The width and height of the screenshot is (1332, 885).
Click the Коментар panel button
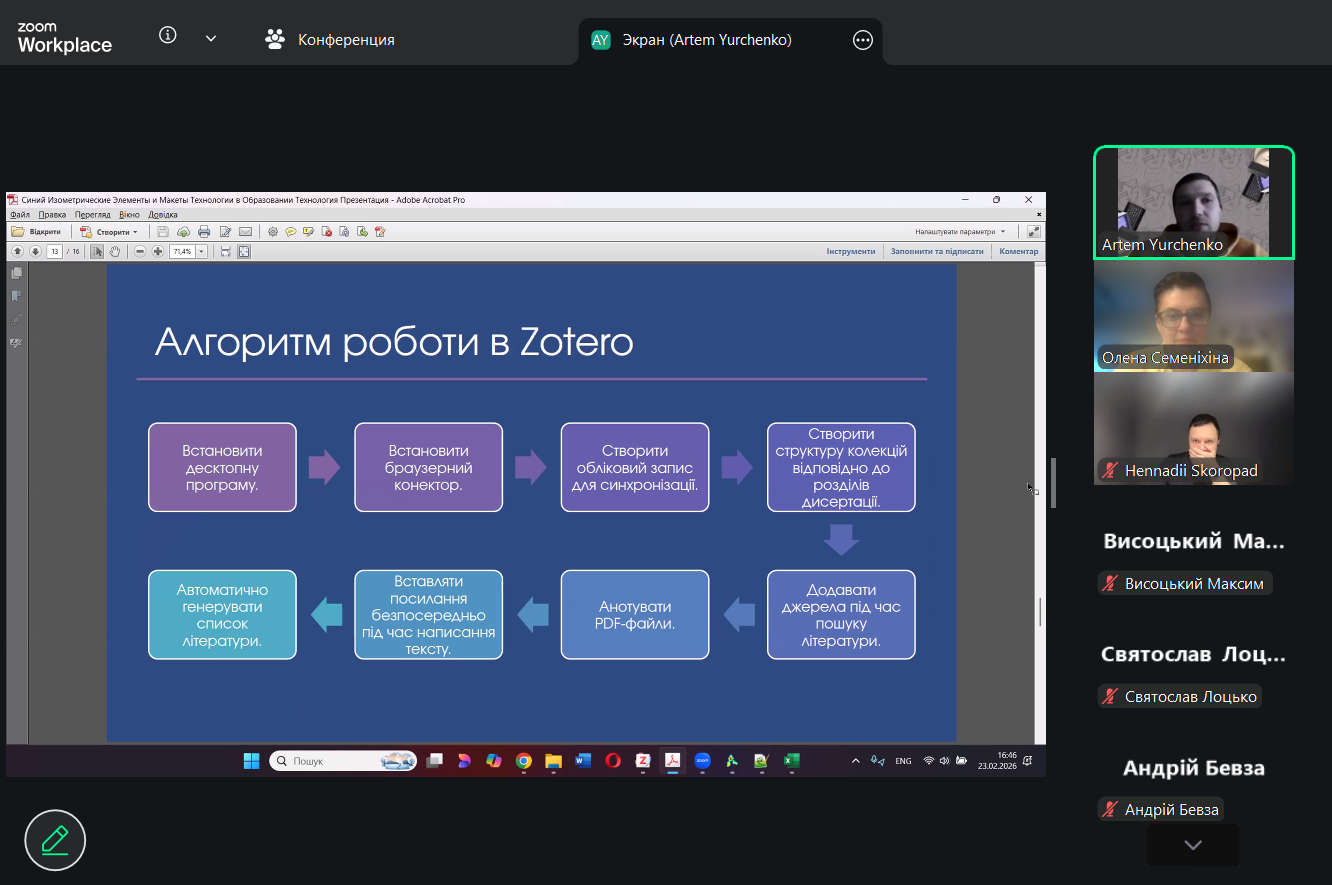1018,251
